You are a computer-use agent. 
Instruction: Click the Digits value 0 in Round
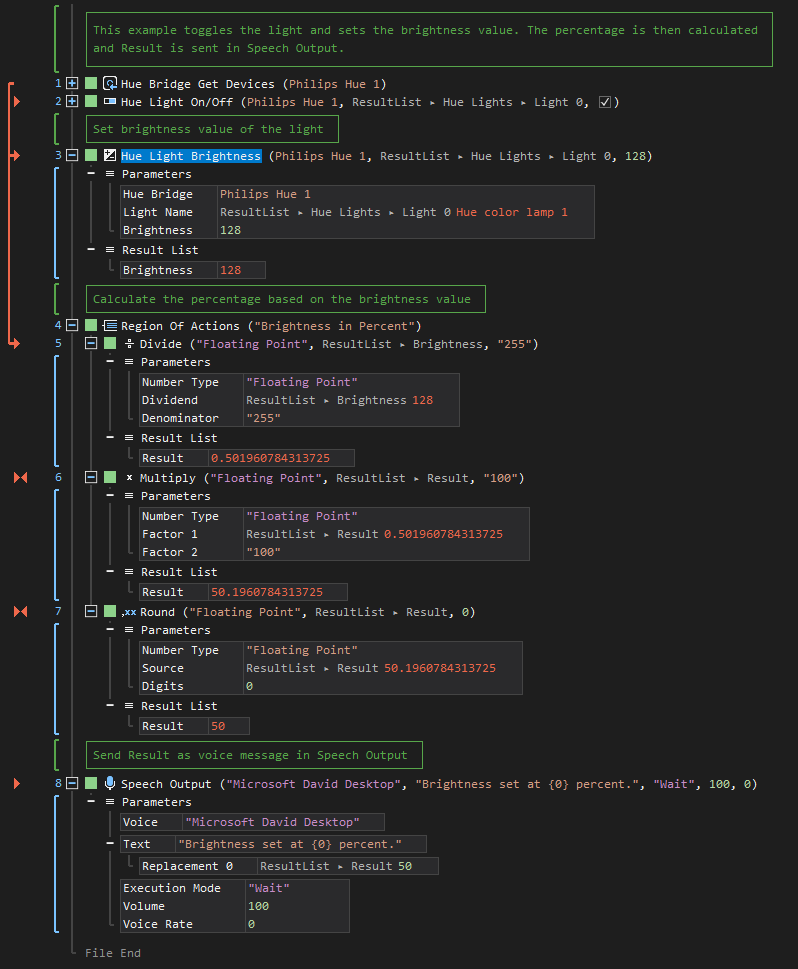[249, 686]
